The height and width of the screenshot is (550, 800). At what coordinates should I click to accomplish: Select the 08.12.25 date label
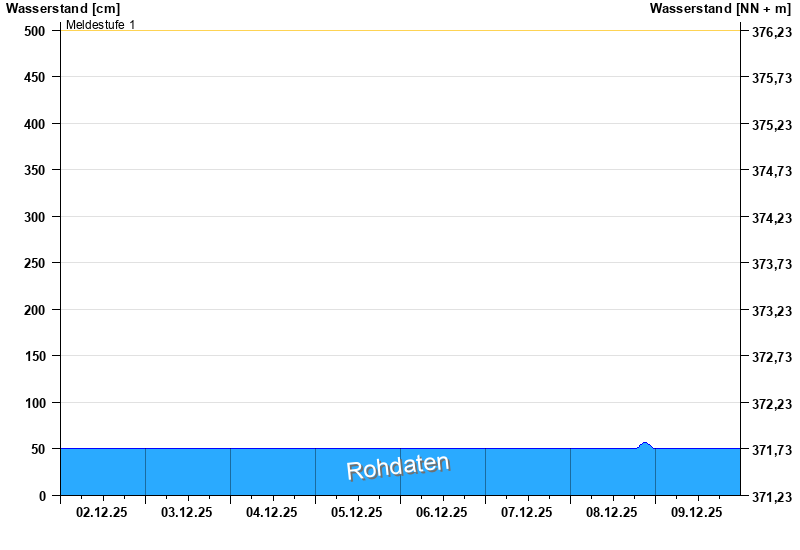pyautogui.click(x=612, y=512)
